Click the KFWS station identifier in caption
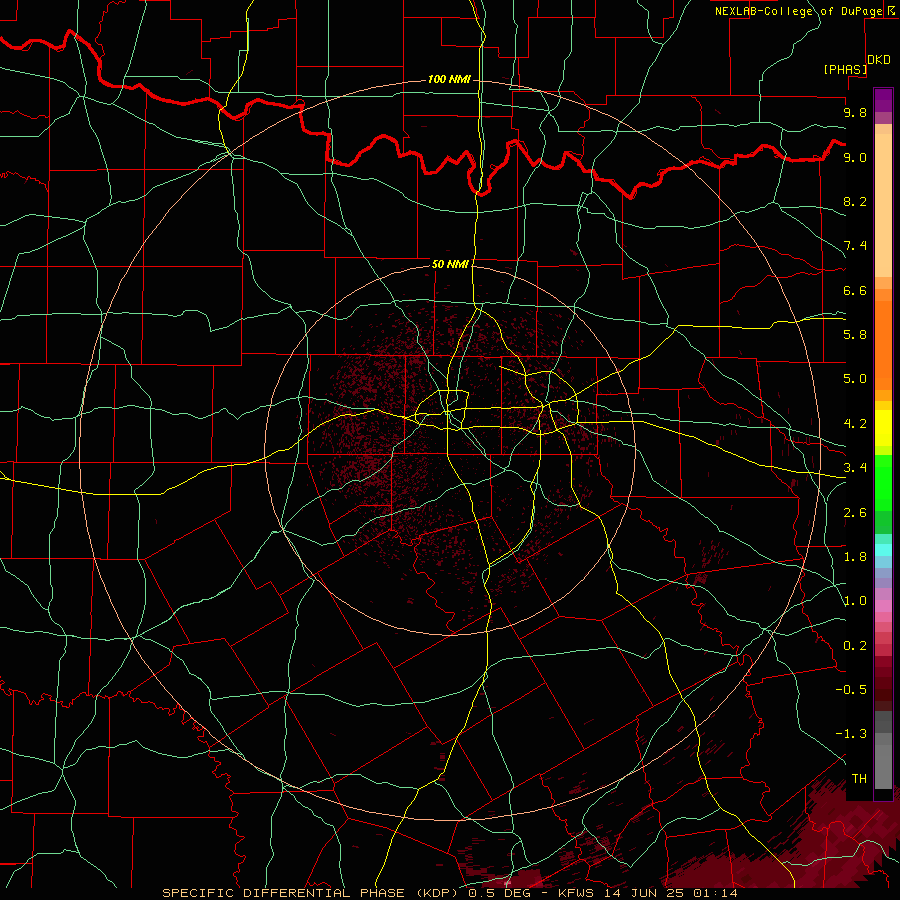This screenshot has height=900, width=900. tap(577, 893)
